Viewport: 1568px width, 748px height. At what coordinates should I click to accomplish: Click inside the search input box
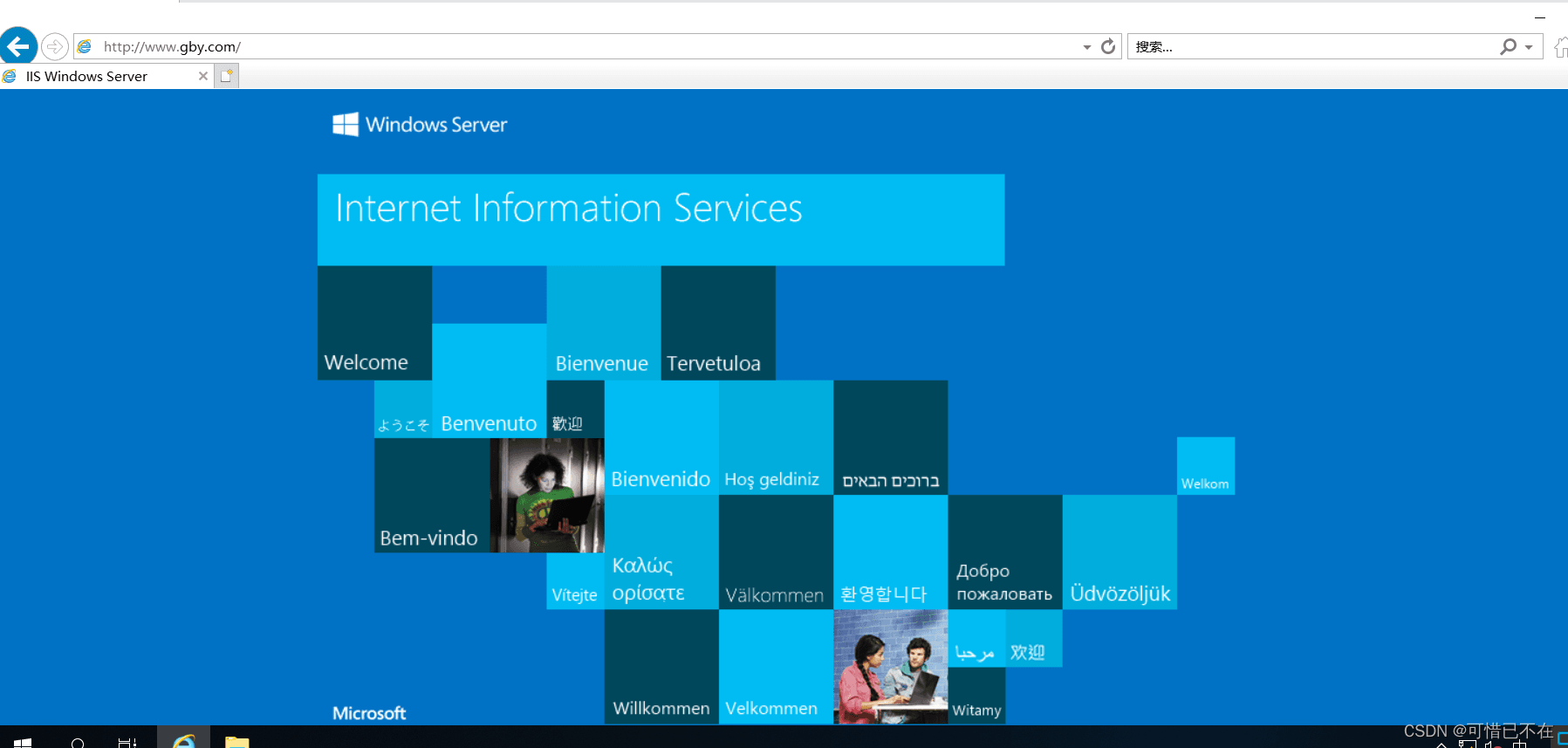1314,46
